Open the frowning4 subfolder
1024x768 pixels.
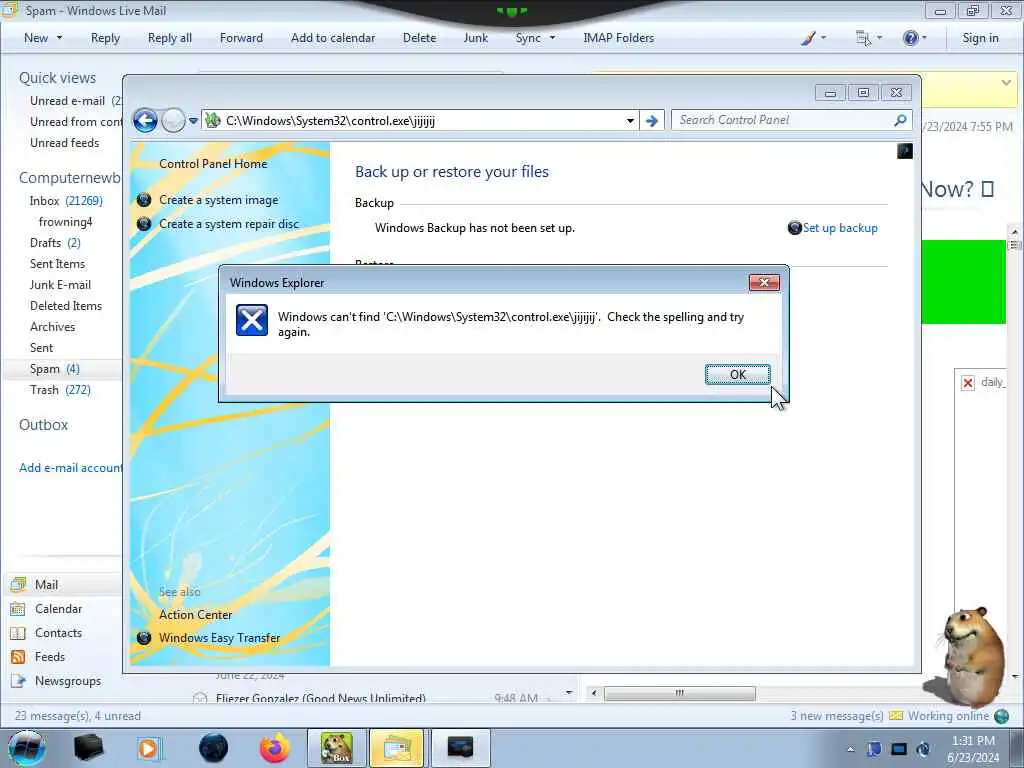click(65, 222)
